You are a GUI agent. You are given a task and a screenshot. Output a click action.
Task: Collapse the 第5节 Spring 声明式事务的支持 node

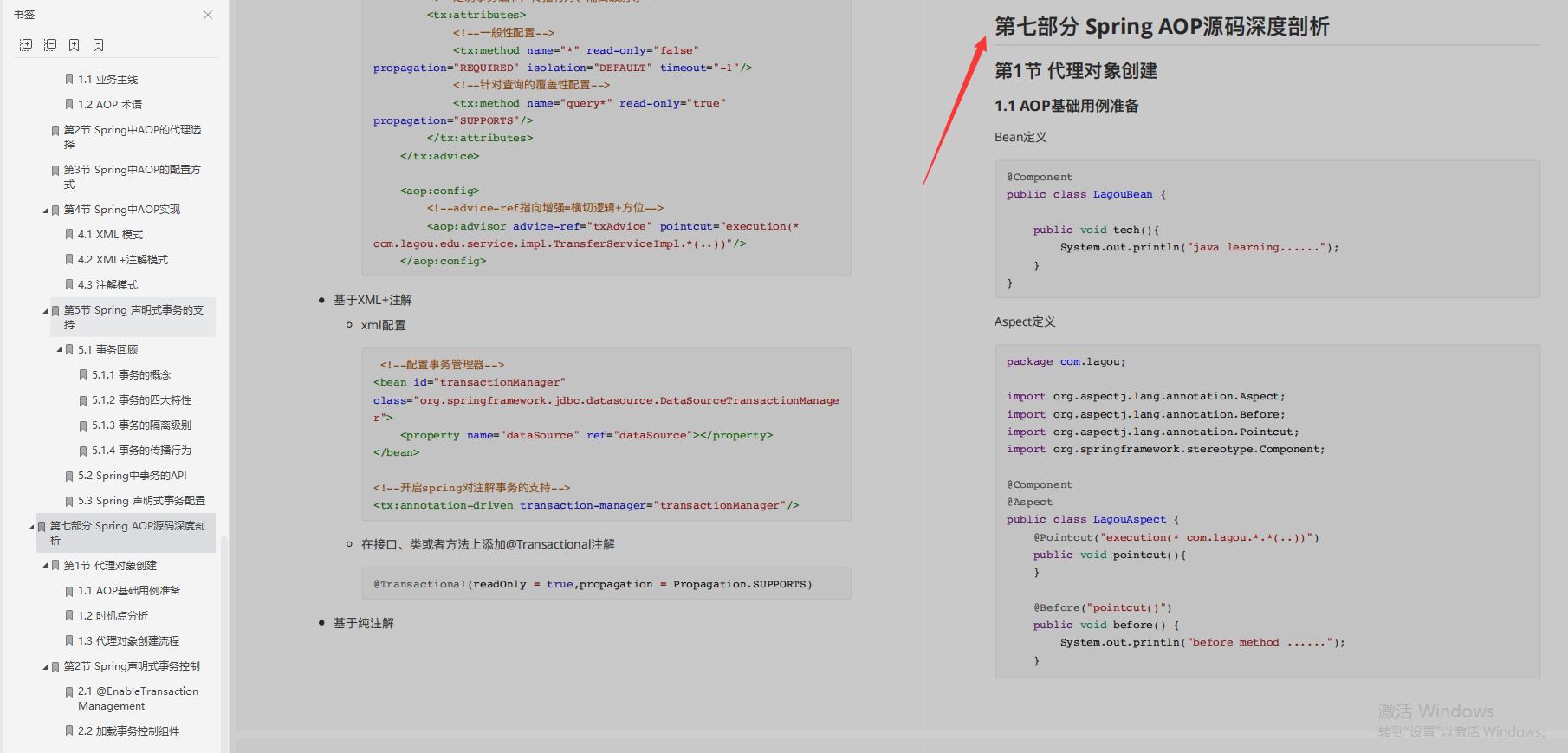click(x=46, y=311)
